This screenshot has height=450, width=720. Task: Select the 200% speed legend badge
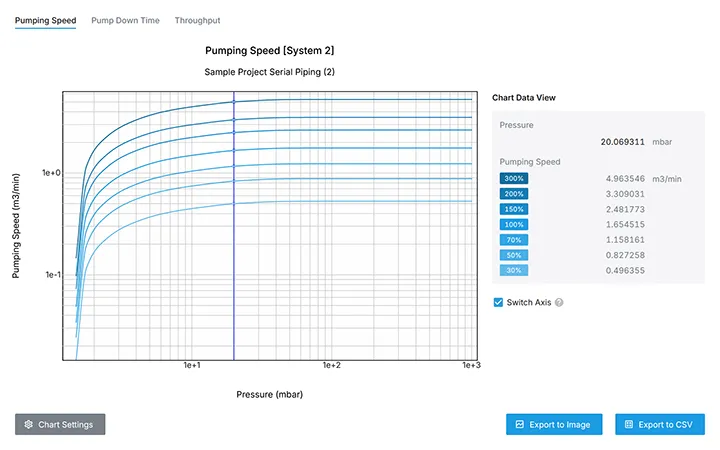pos(514,194)
